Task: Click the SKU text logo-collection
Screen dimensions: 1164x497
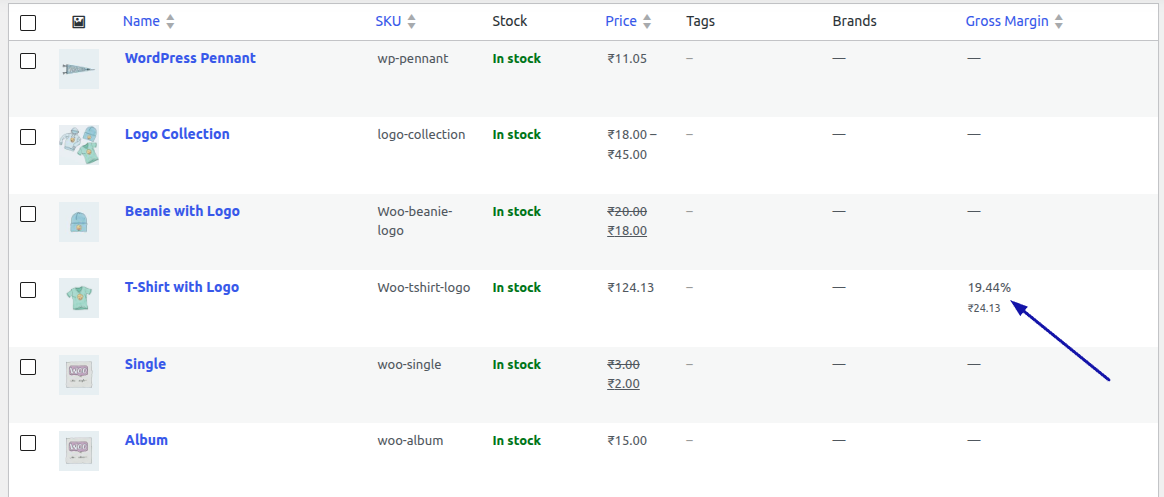Action: pos(421,134)
